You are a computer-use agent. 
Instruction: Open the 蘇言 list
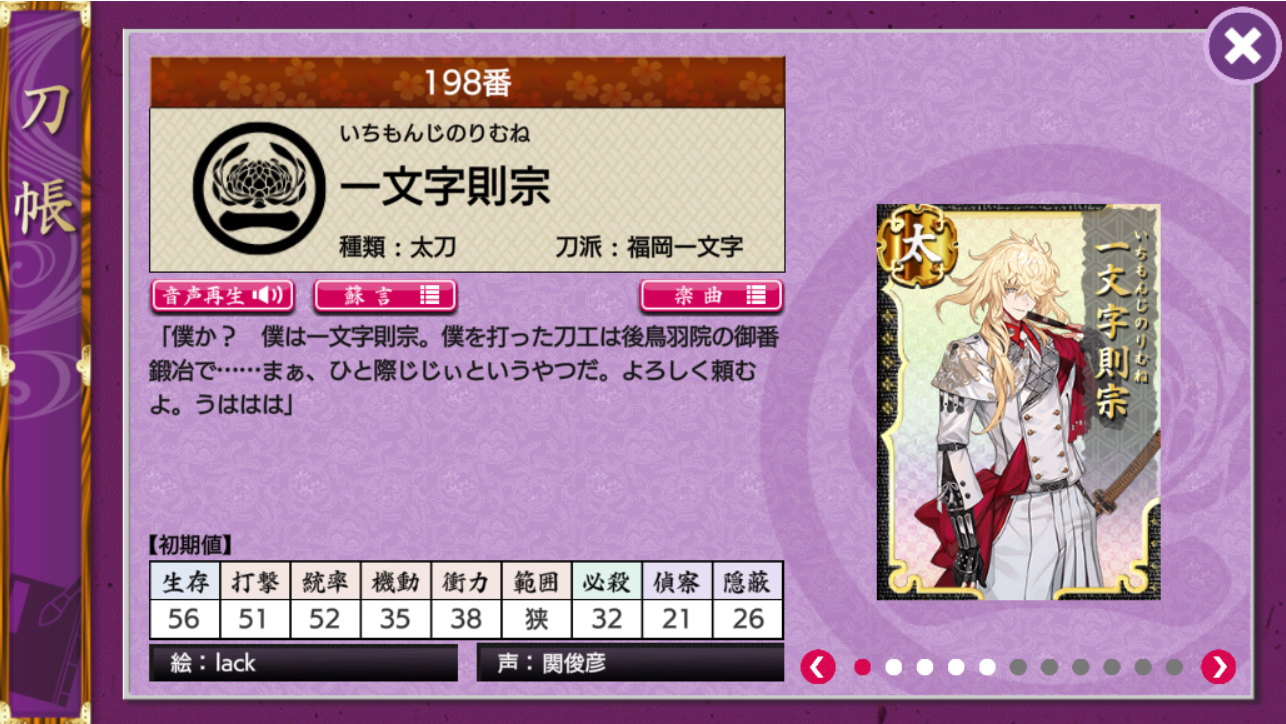[x=385, y=295]
